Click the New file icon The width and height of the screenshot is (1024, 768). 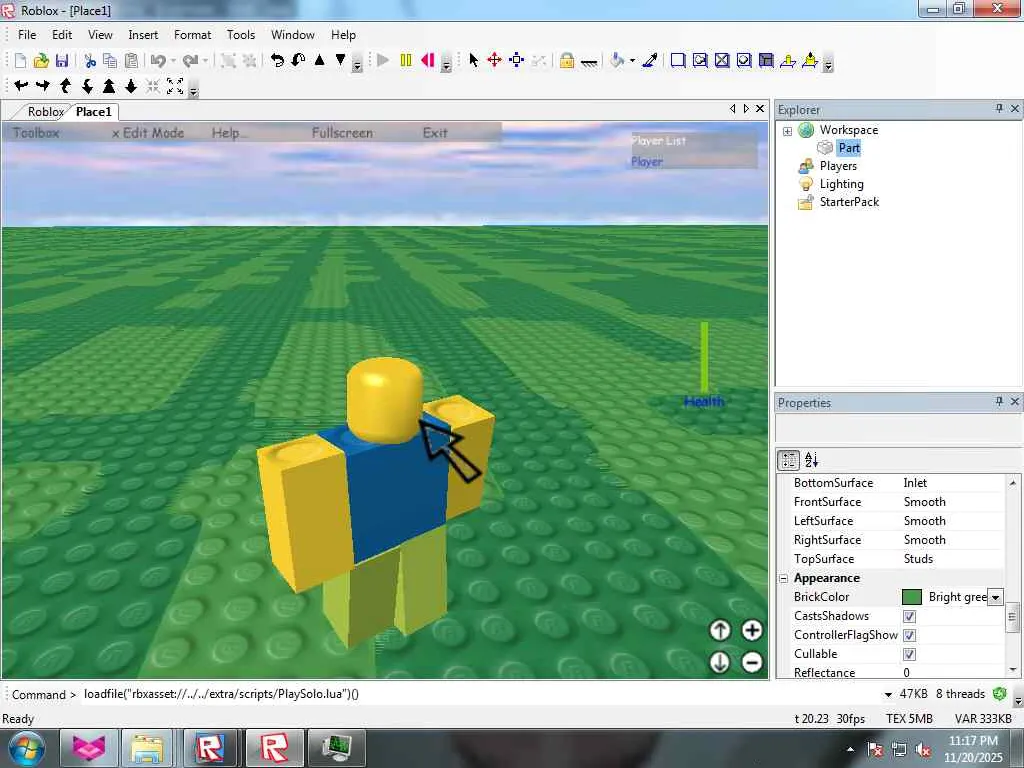20,61
